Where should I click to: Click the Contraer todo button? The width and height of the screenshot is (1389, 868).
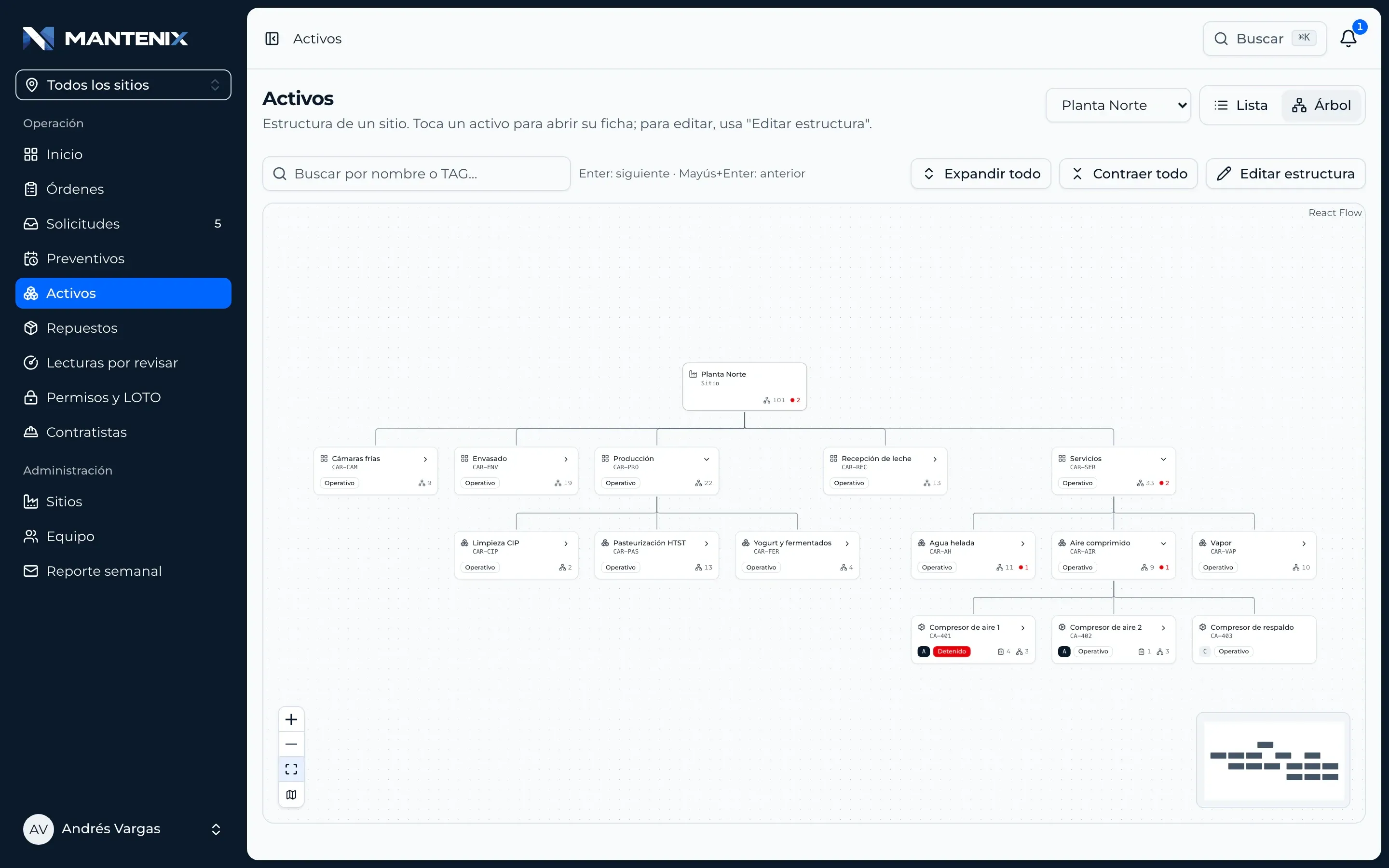(x=1129, y=174)
